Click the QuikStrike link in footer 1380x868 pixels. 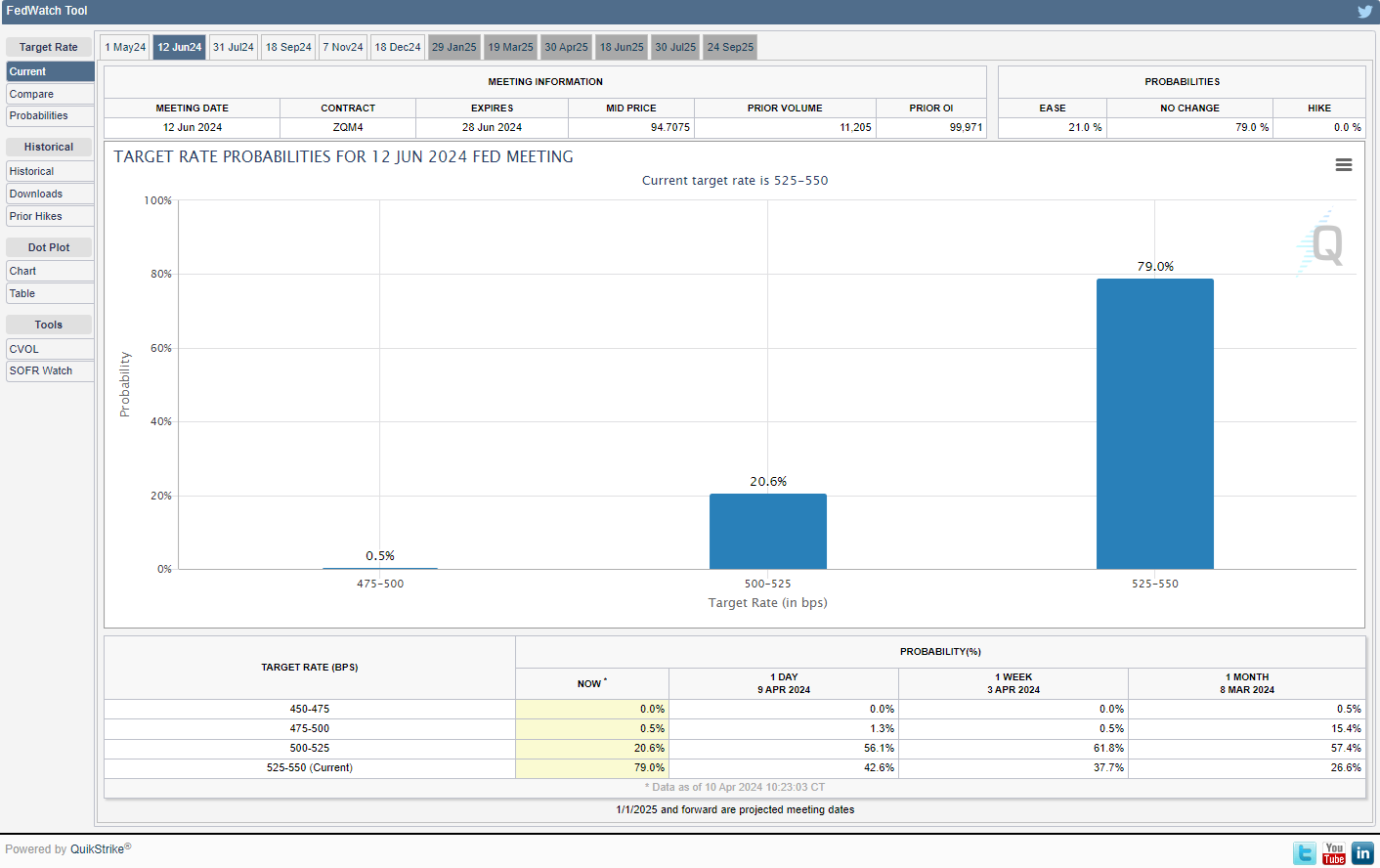pyautogui.click(x=97, y=849)
